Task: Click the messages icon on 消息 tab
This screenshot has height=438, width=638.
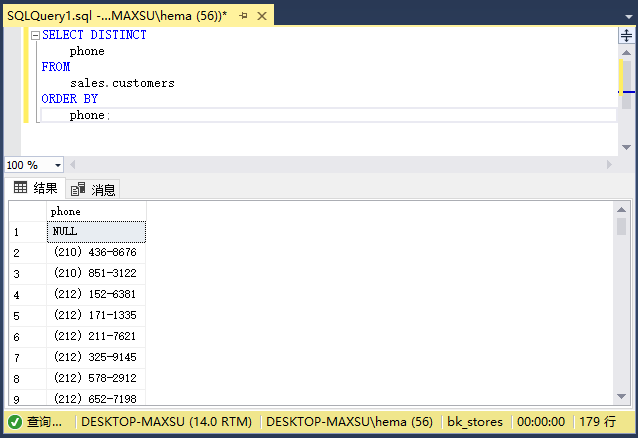Action: tap(78, 189)
